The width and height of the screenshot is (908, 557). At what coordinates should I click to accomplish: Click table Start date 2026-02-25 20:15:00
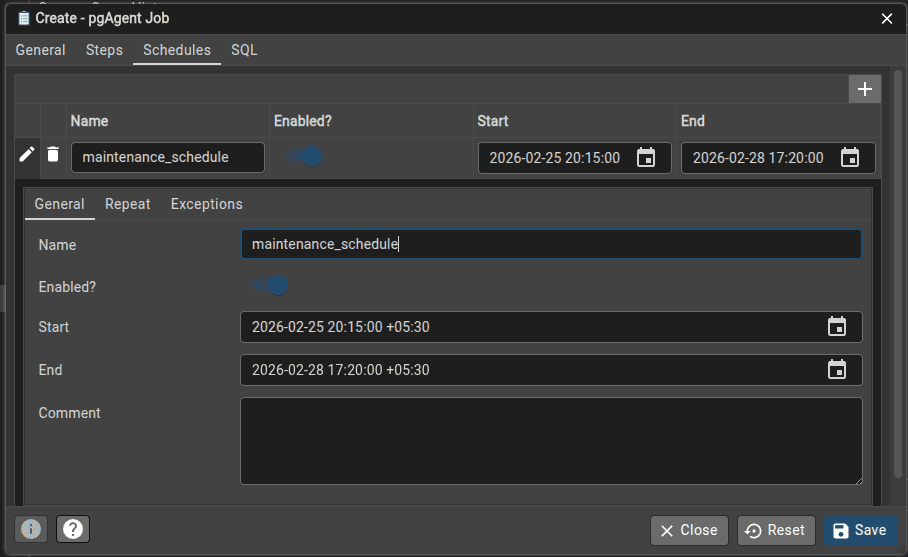(555, 158)
